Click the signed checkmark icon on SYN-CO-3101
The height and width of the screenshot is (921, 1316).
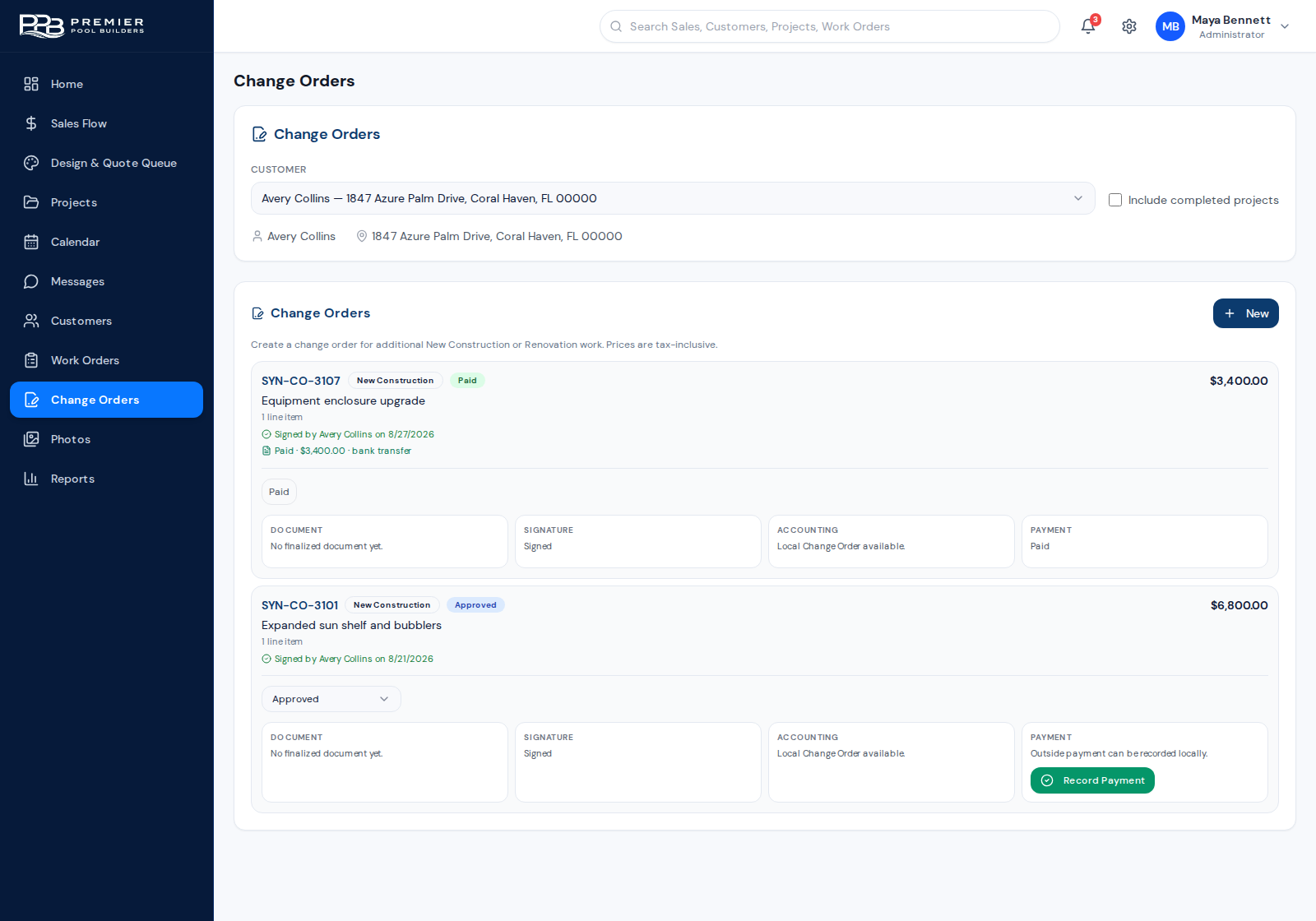click(x=266, y=659)
